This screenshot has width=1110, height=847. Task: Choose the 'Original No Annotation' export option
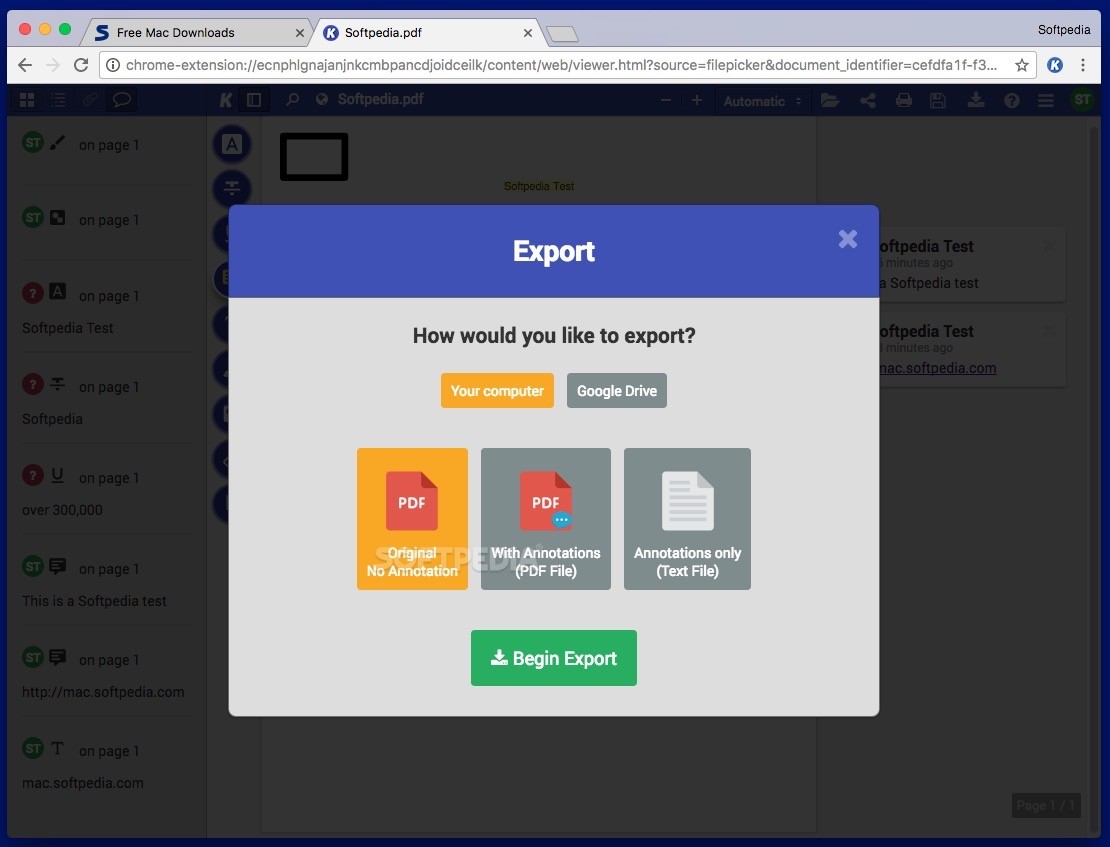412,518
